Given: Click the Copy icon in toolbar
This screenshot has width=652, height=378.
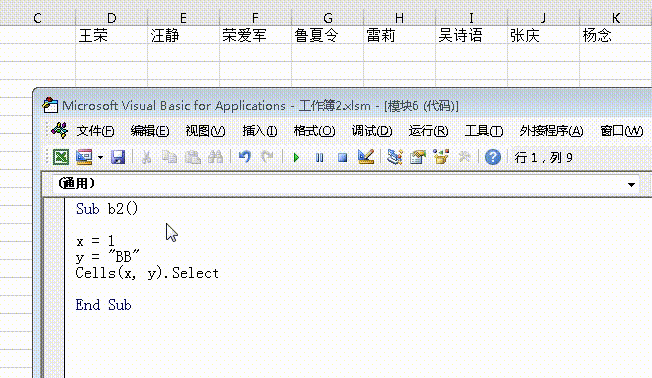Looking at the screenshot, I should [169, 157].
